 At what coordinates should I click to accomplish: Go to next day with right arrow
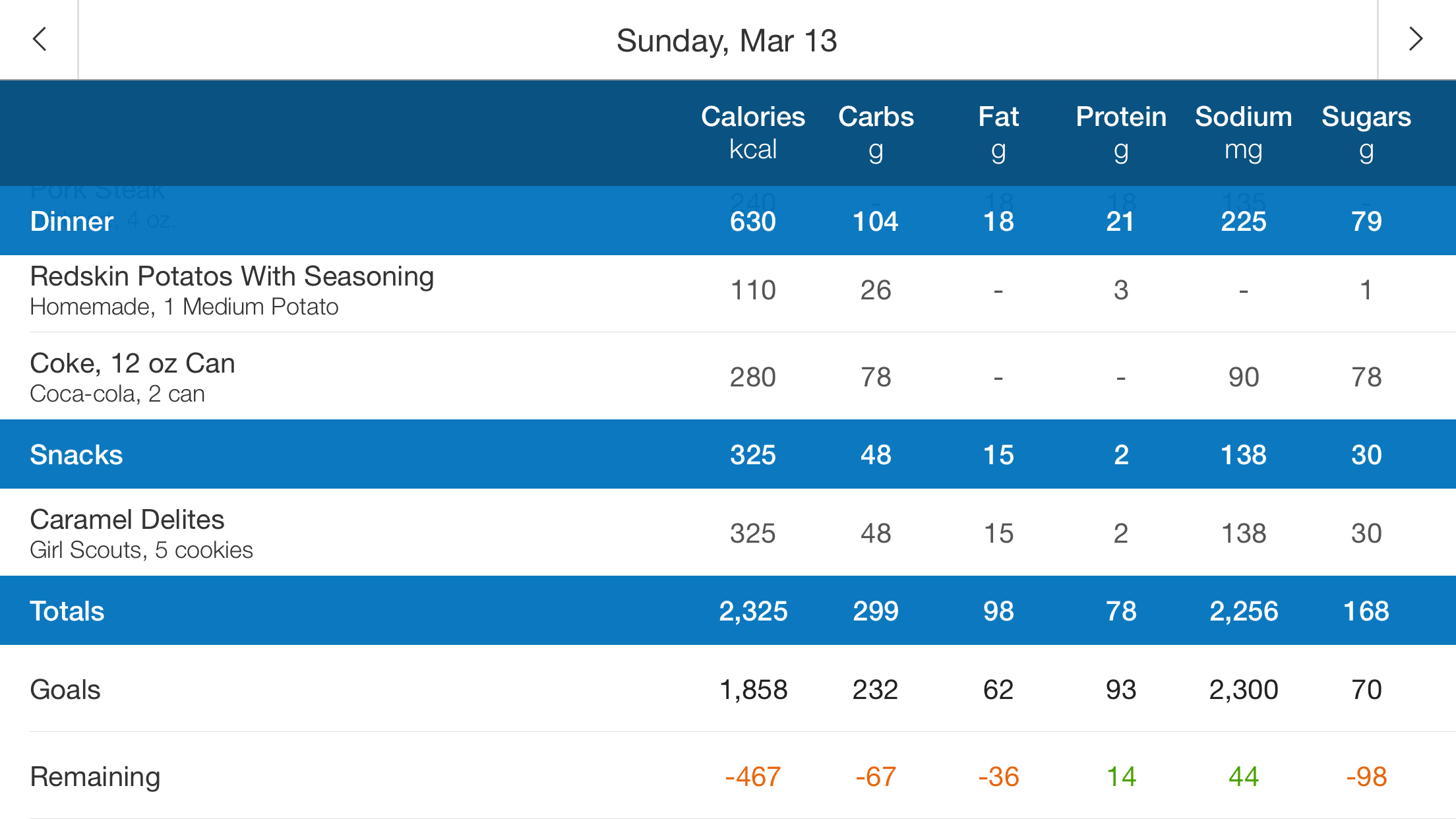point(1415,40)
